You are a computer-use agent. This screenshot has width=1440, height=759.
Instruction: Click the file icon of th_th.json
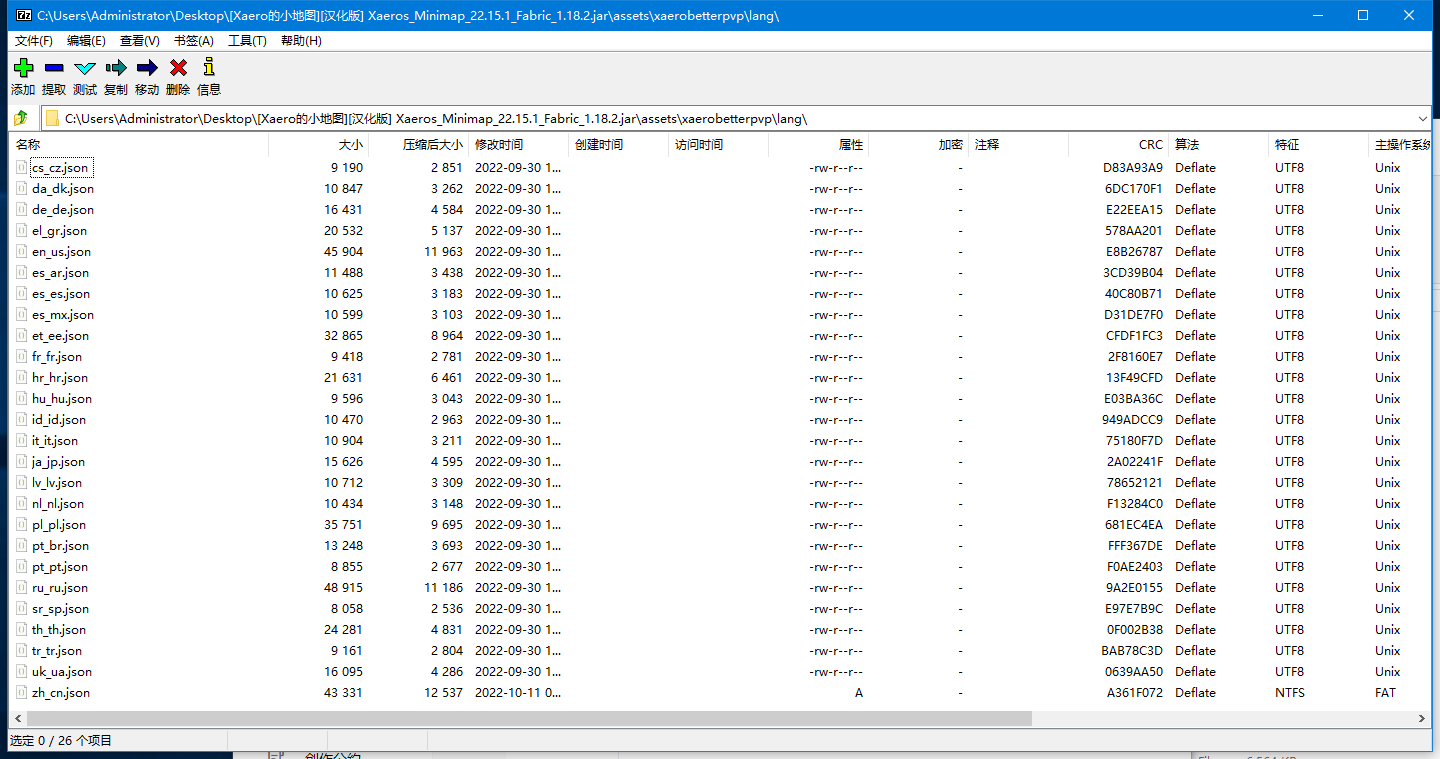22,630
